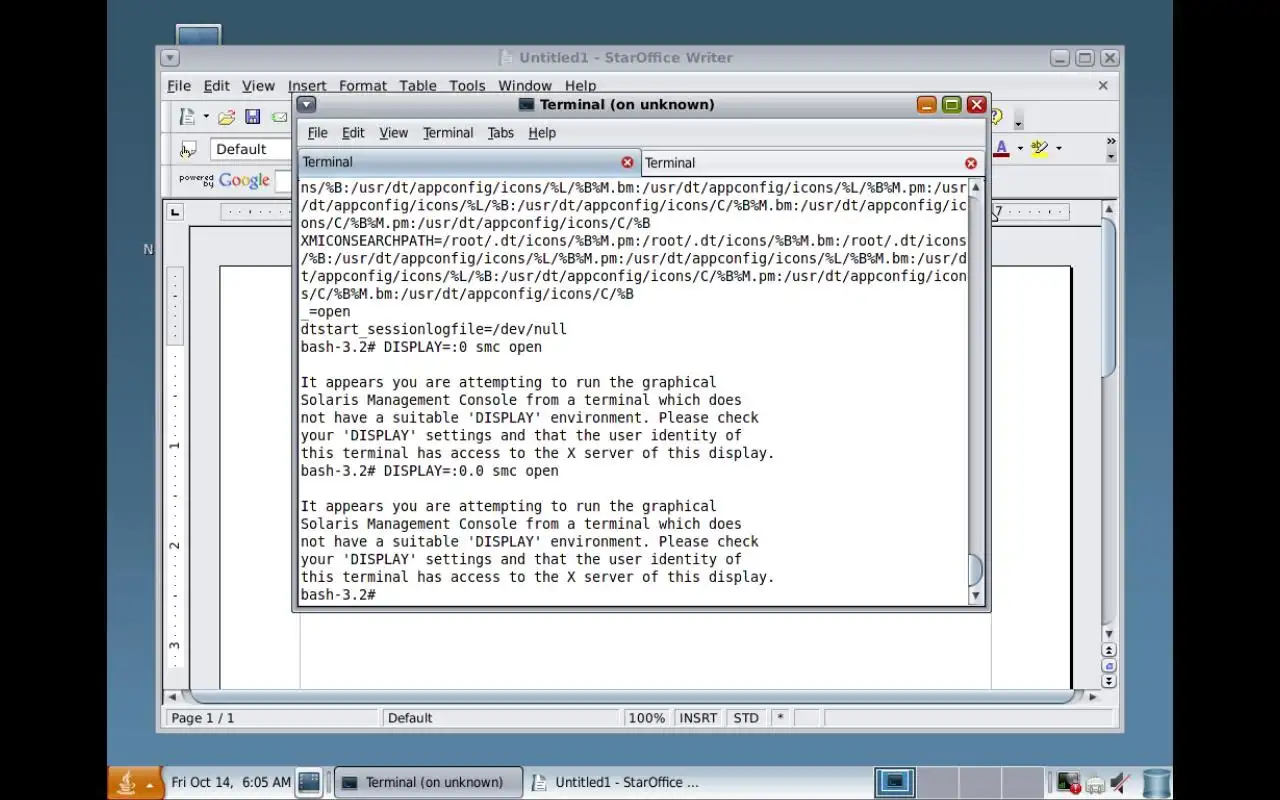Open the Terminal window's View menu
Viewport: 1280px width, 800px height.
(393, 133)
